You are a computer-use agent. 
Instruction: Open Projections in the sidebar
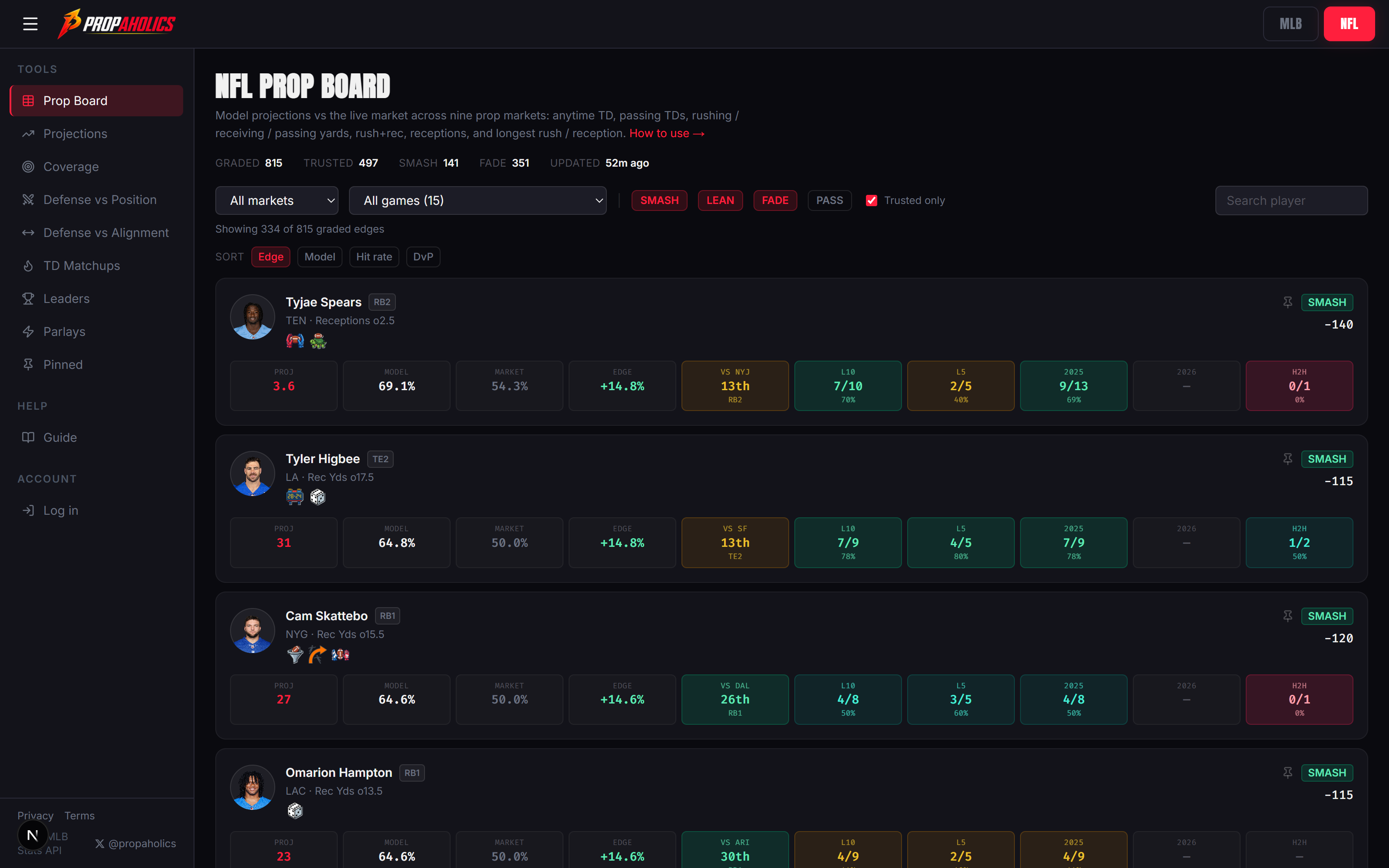96,134
